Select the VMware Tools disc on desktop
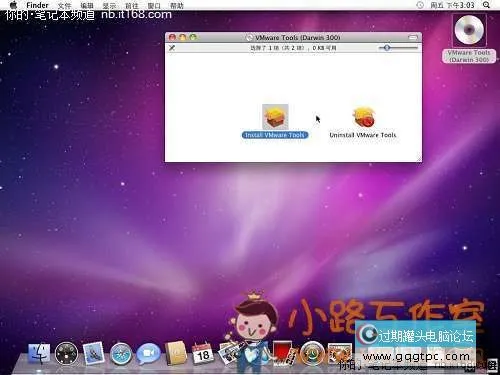500x375 pixels. (x=469, y=30)
